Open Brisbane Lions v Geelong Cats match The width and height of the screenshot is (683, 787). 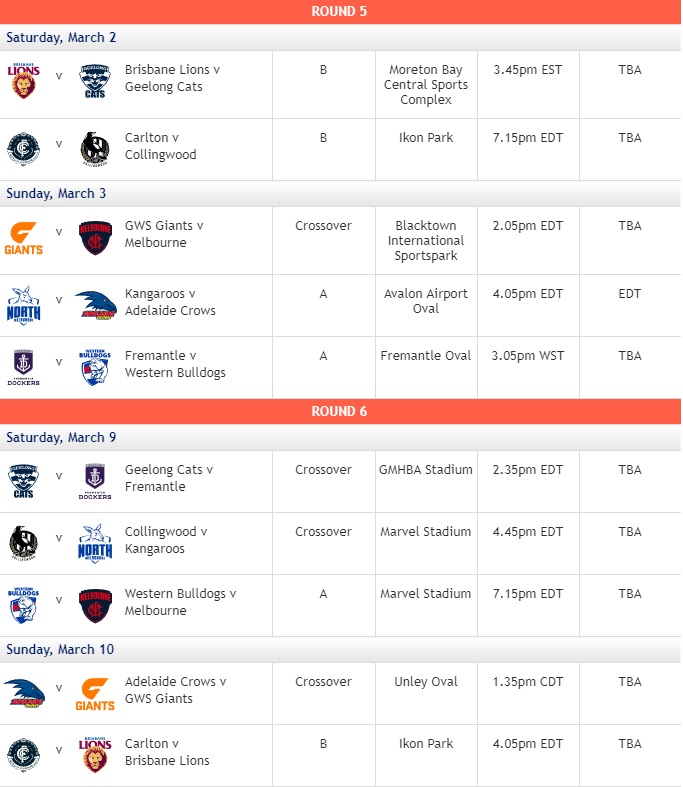tap(172, 78)
